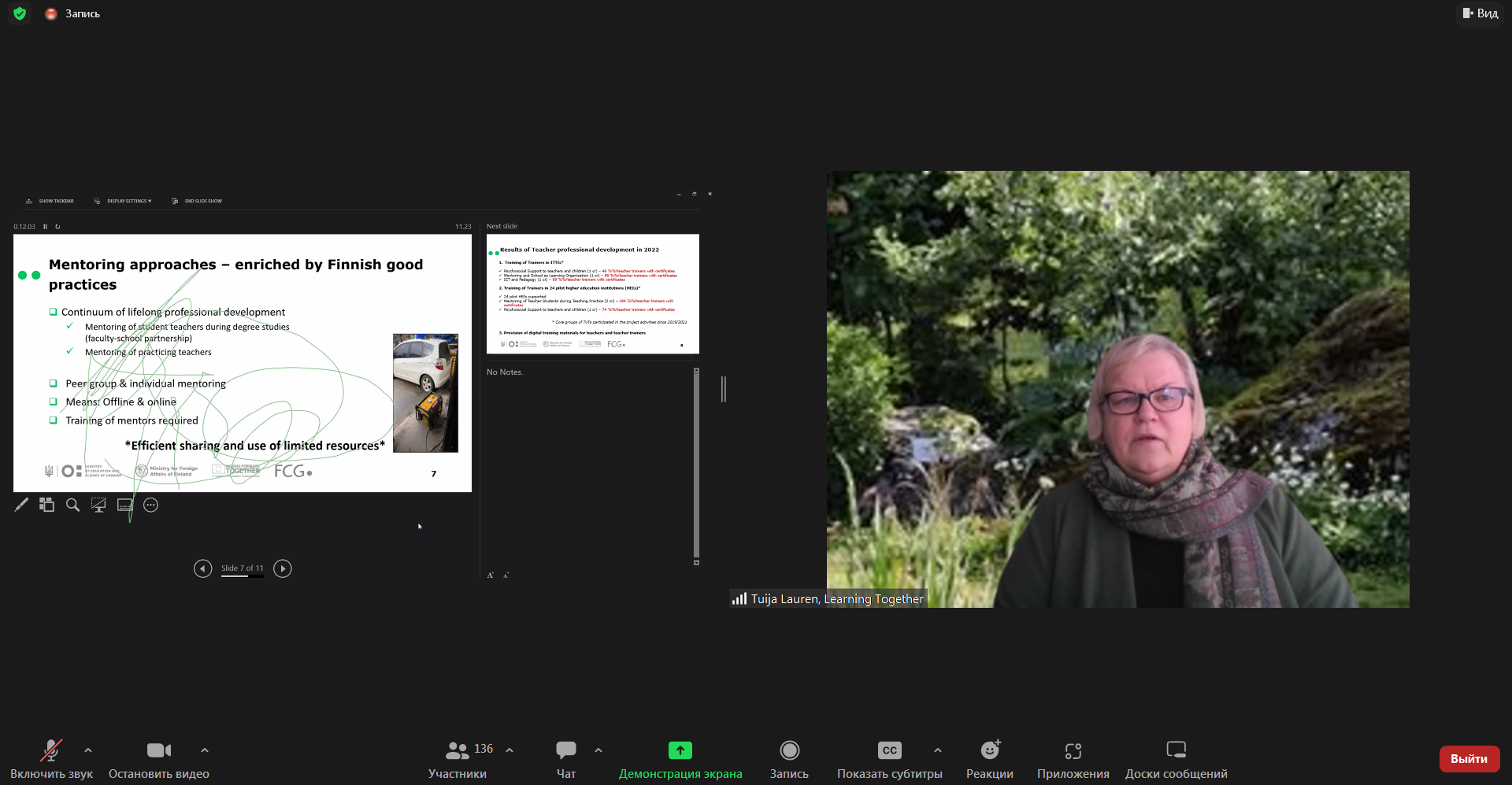The image size is (1512, 785).
Task: Open the Вид view menu
Action: (1480, 13)
